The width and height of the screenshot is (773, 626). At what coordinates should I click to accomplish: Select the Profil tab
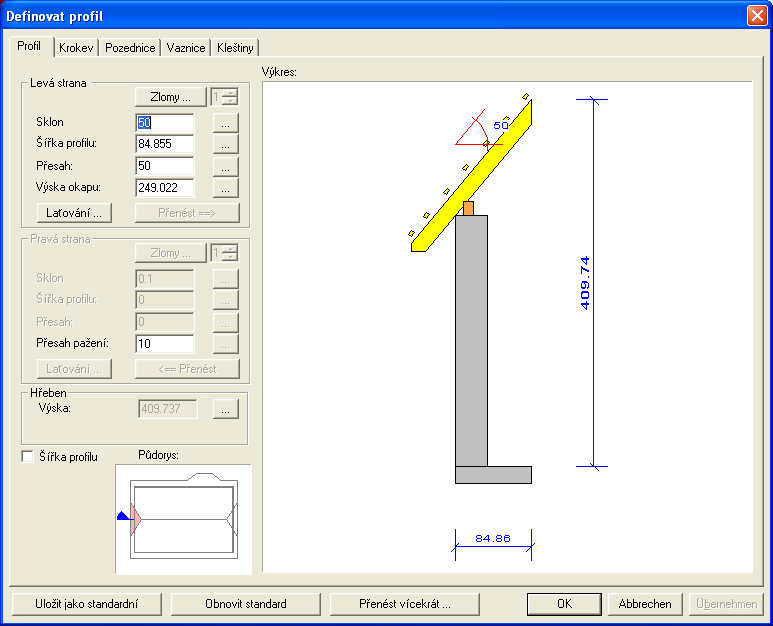click(29, 46)
